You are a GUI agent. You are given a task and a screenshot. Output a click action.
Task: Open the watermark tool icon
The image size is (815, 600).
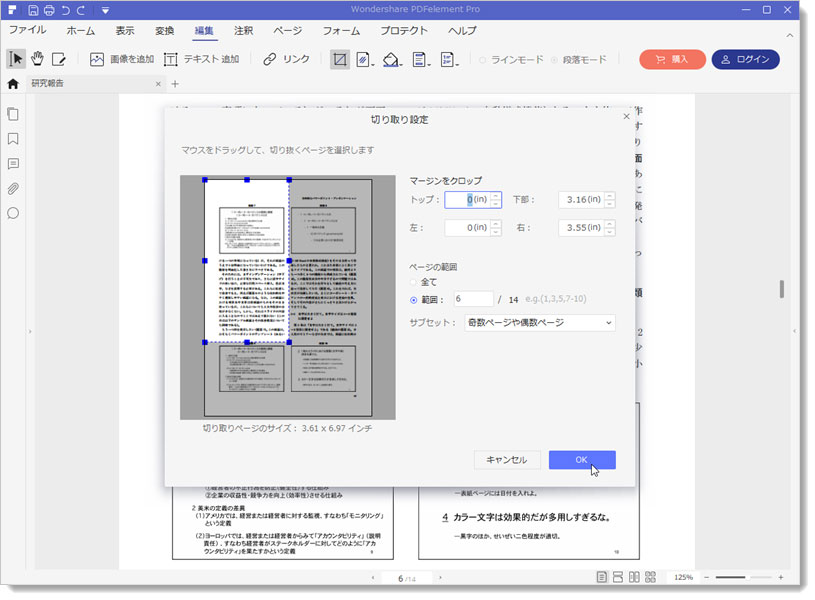[364, 59]
